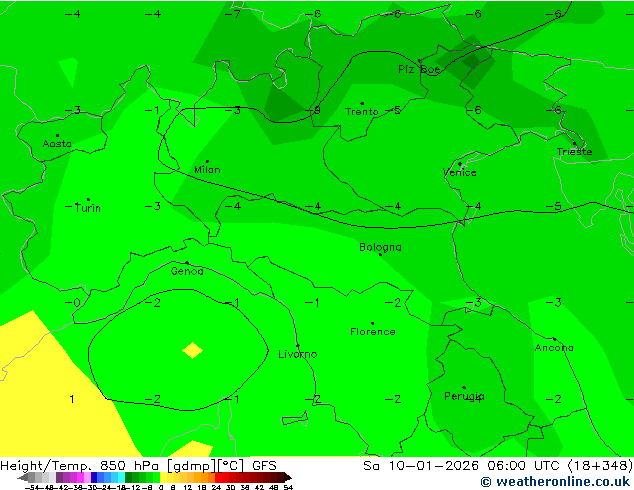
Task: Click the Genoa city label
Action: tap(187, 271)
